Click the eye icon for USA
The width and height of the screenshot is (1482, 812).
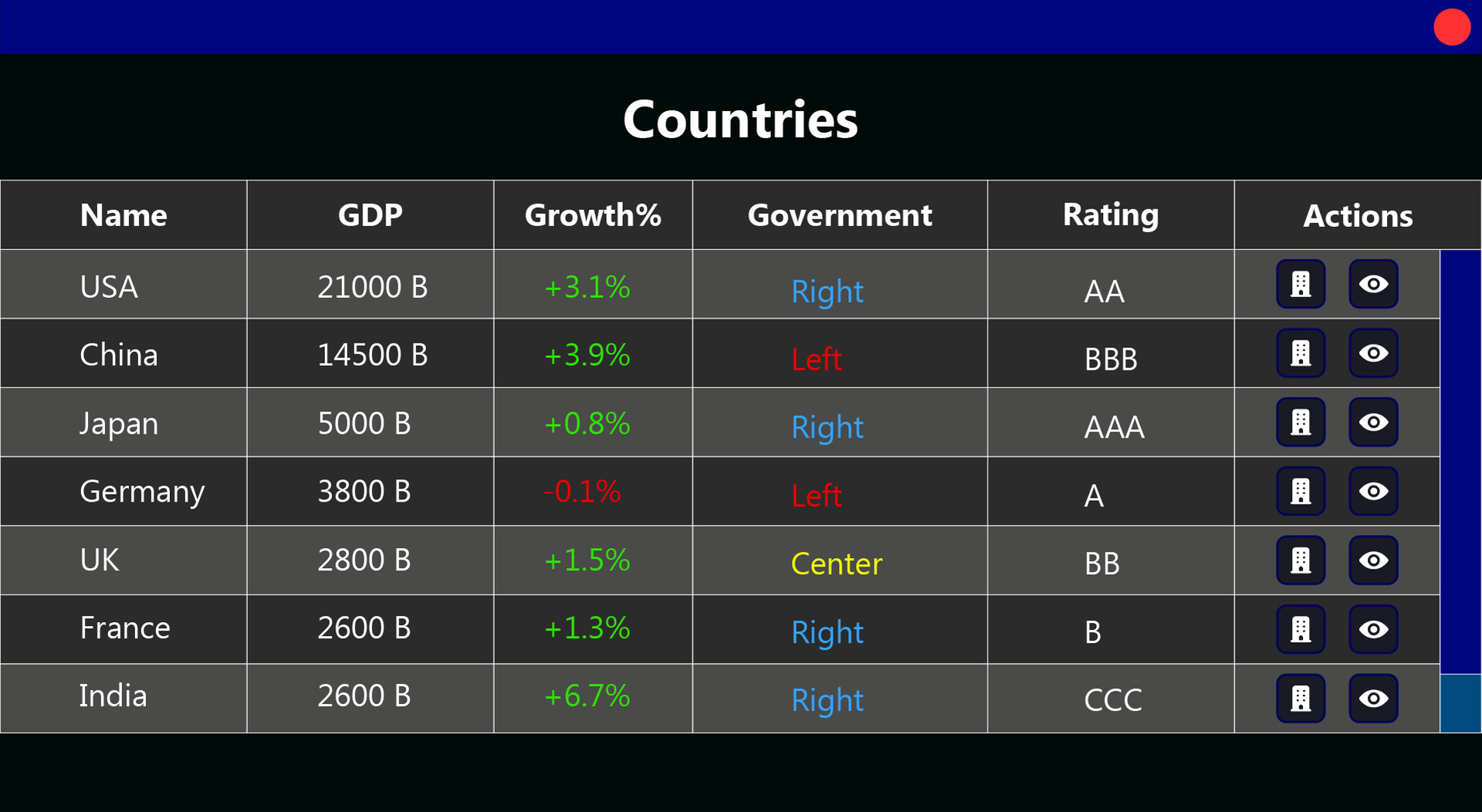(x=1373, y=284)
